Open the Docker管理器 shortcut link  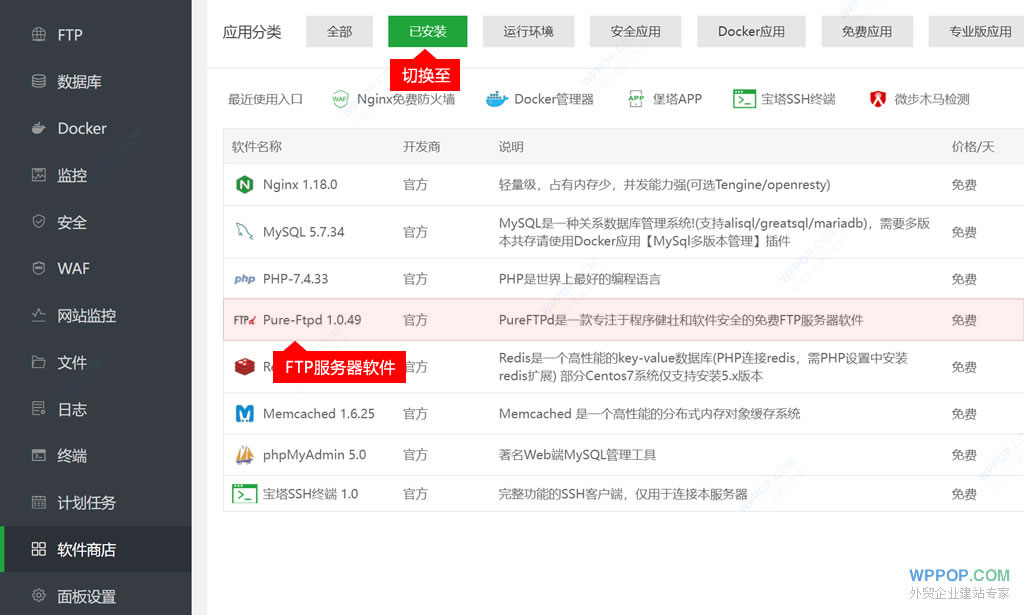click(x=540, y=99)
